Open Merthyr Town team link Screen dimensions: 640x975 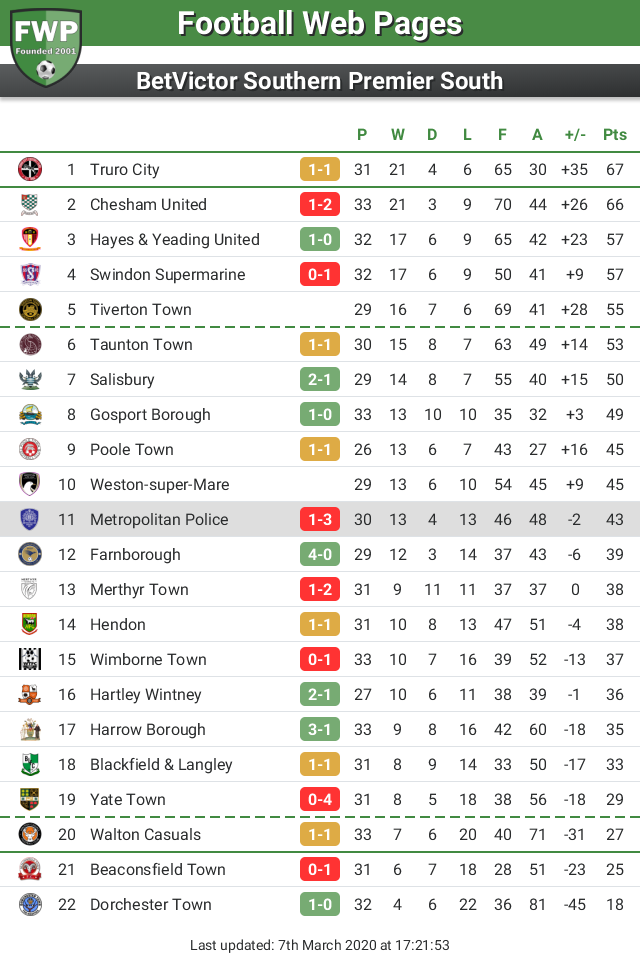pos(139,589)
